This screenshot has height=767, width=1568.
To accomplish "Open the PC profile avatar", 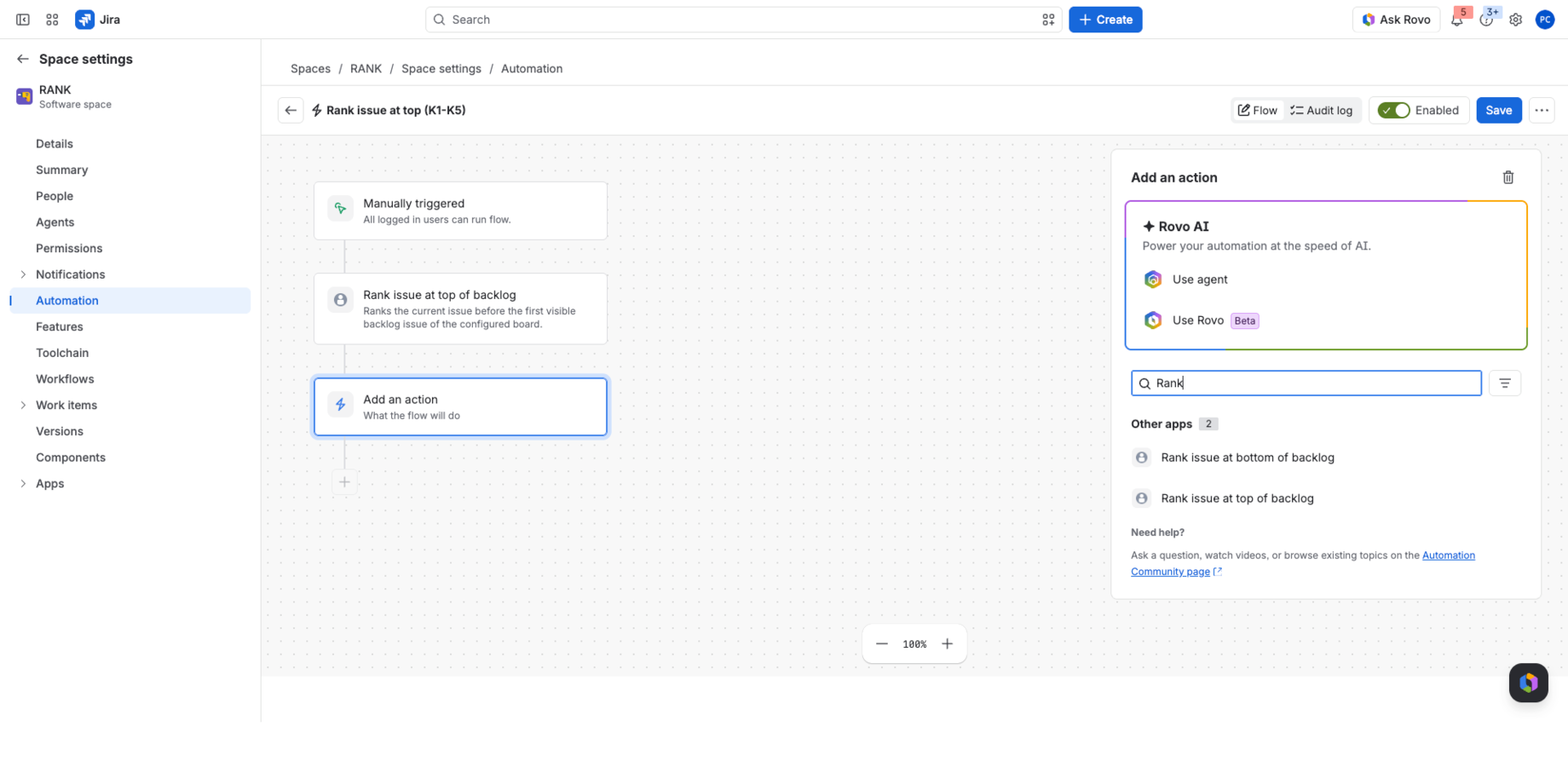I will coord(1544,20).
